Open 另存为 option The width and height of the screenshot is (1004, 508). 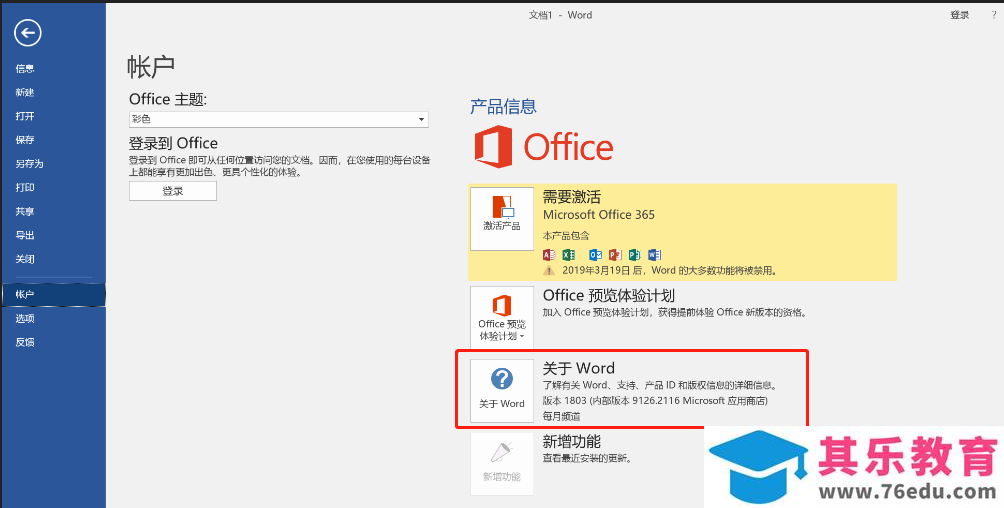tap(29, 163)
